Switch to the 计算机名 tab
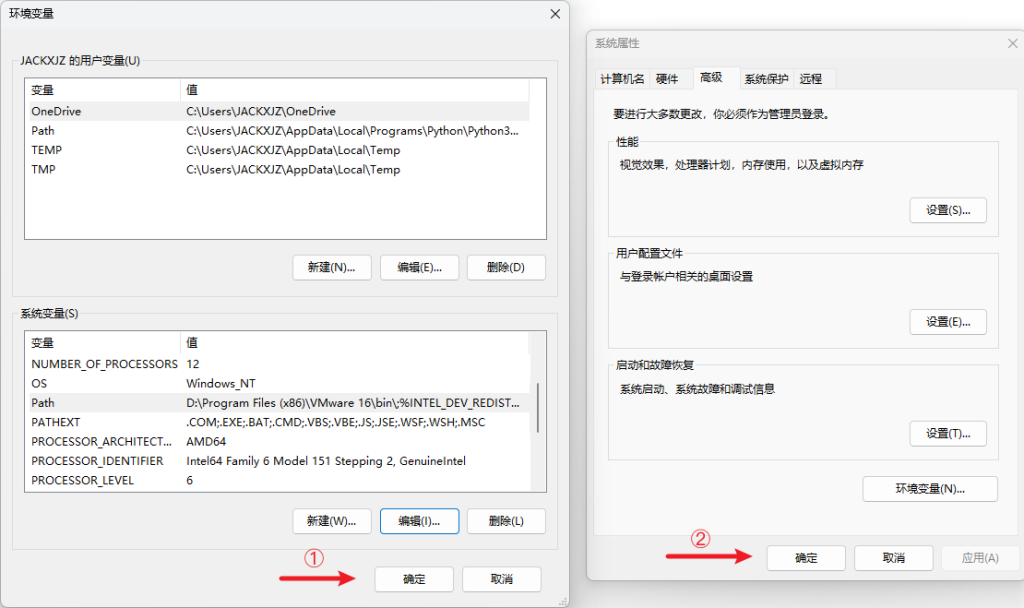 [x=624, y=78]
